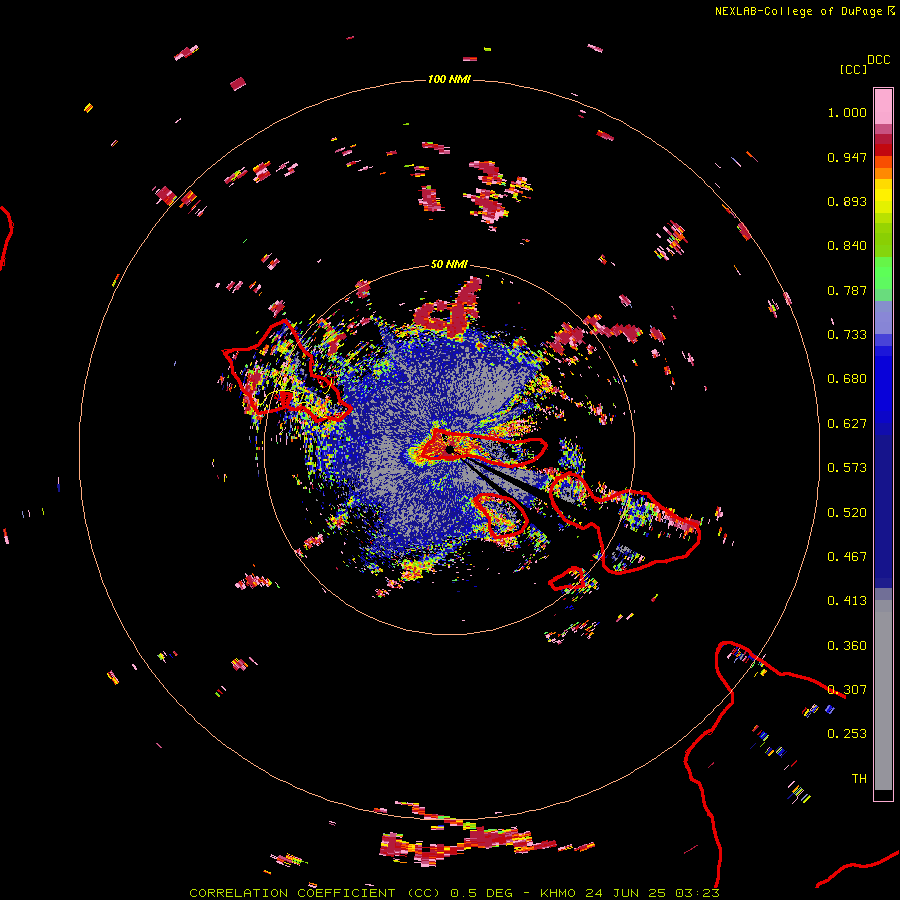Image resolution: width=900 pixels, height=900 pixels.
Task: Click the 100 NMI range ring label
Action: pos(449,79)
